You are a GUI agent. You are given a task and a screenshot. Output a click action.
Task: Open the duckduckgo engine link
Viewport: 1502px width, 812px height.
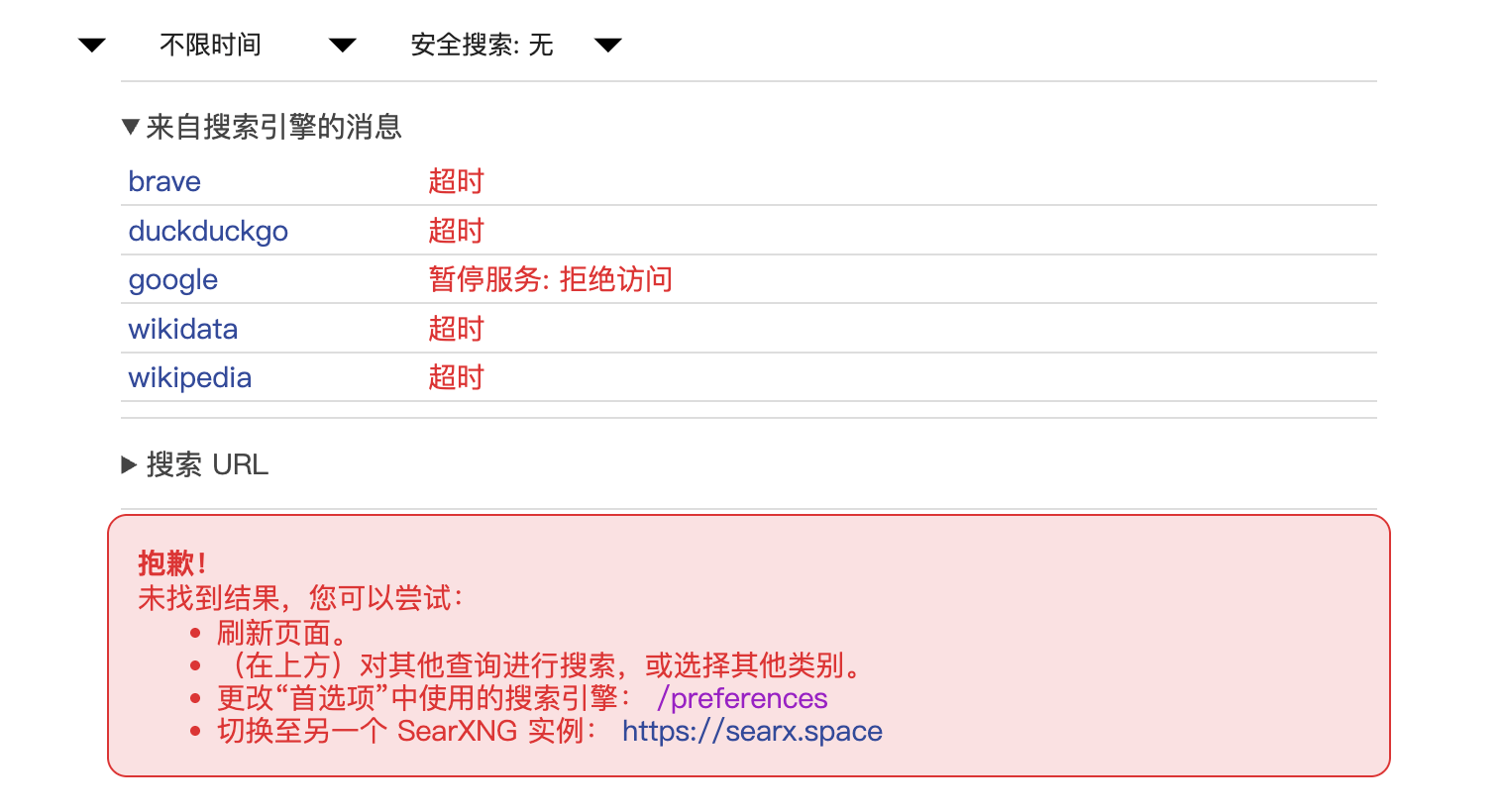coord(208,232)
